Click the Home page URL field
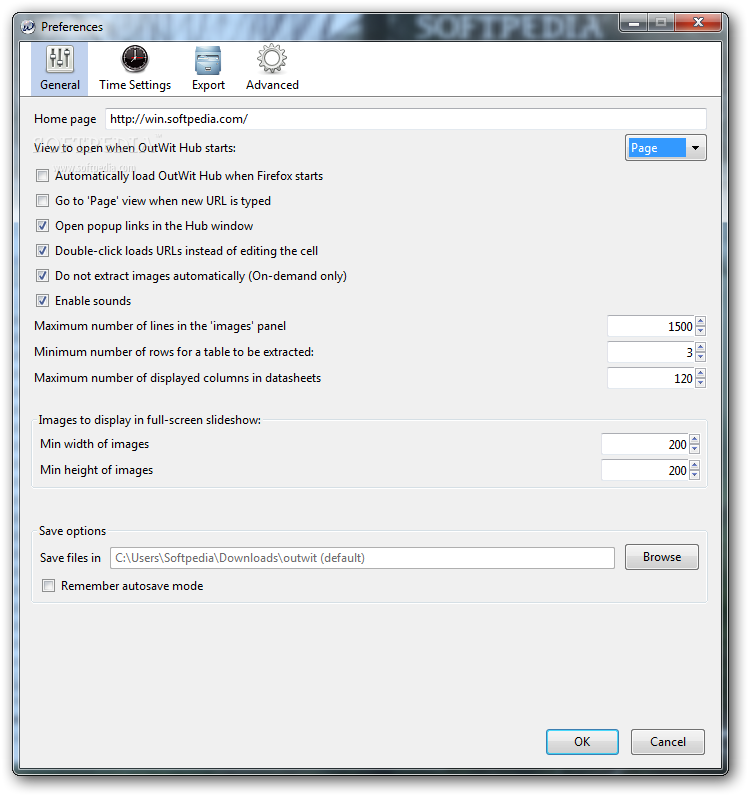 (406, 119)
